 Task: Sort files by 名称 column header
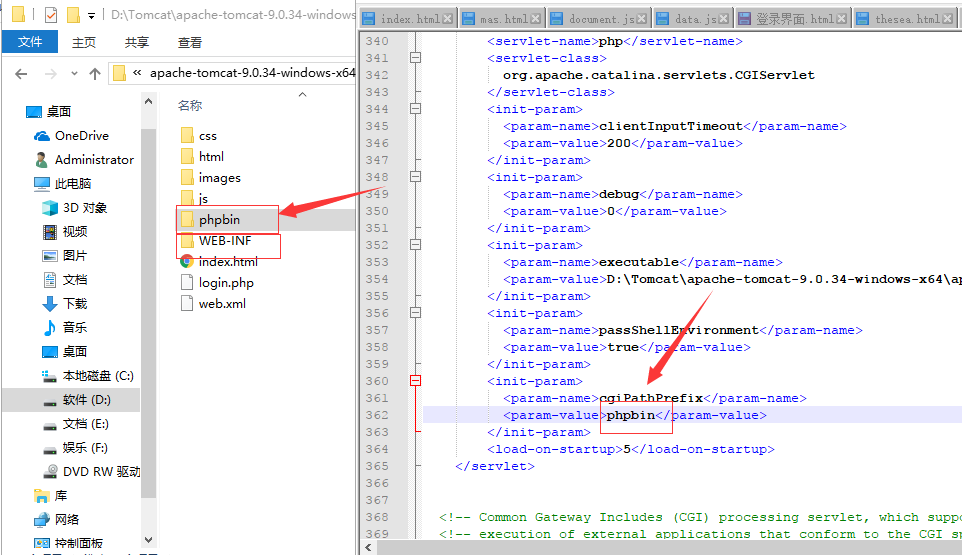pyautogui.click(x=190, y=105)
